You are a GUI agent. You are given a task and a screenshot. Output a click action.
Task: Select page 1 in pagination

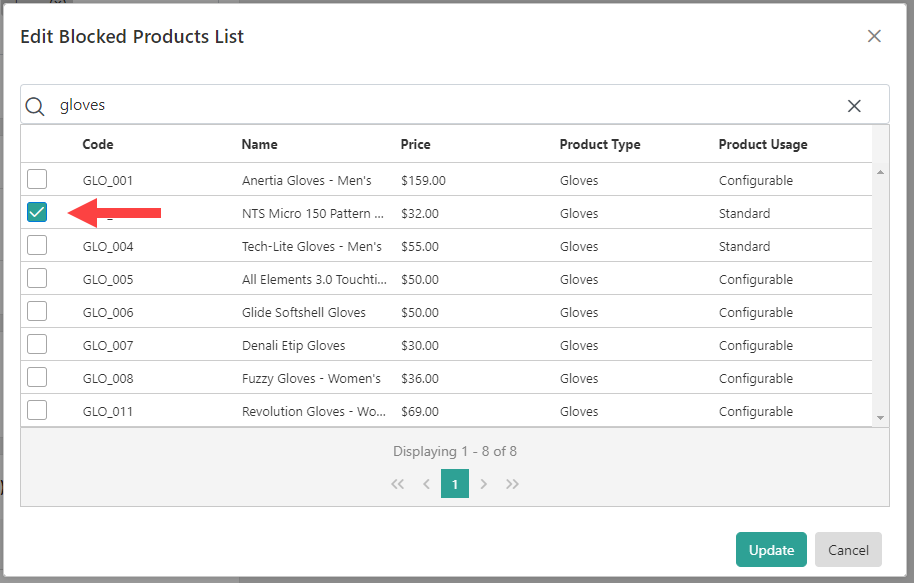pos(455,483)
